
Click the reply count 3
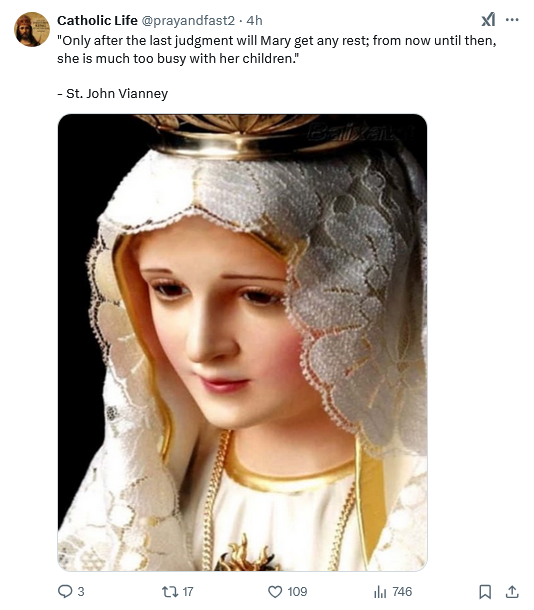81,592
